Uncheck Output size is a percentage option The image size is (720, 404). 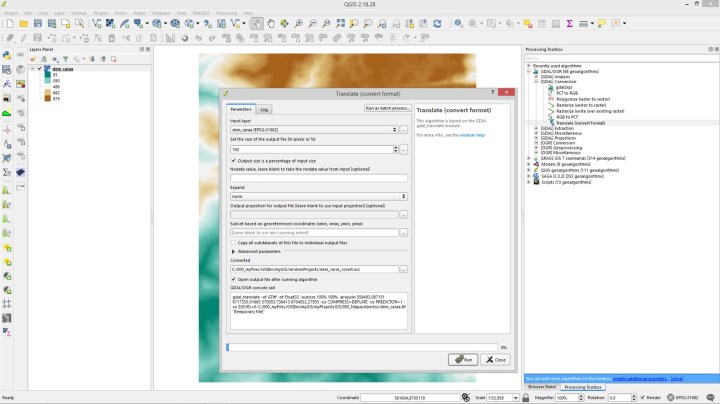tap(233, 160)
